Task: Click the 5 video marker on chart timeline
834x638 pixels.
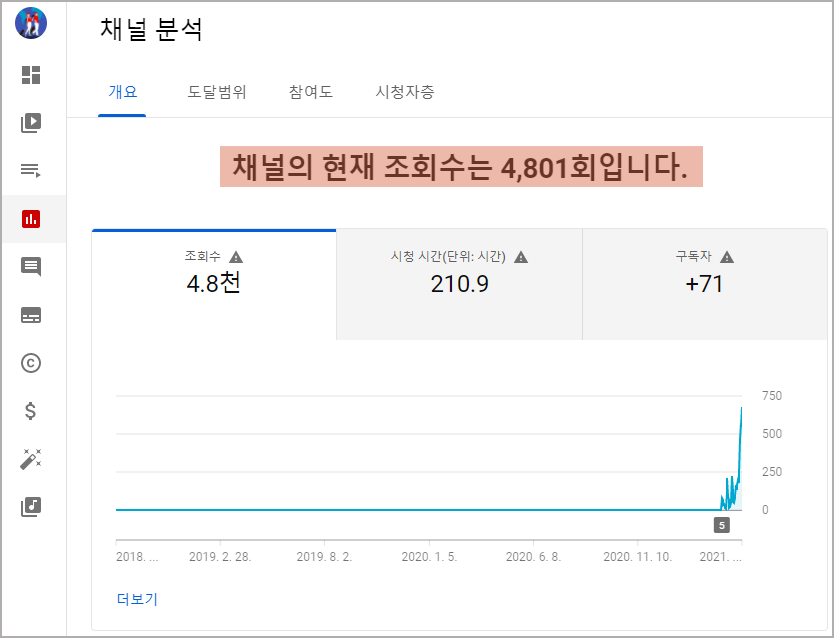Action: point(722,525)
